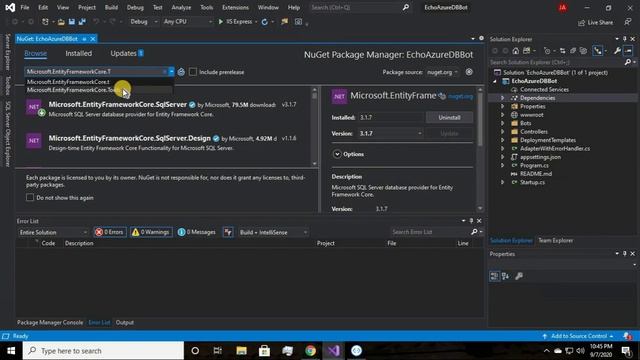This screenshot has height=360, width=640.
Task: Click Solution Explorer search magnifier icon
Action: [628, 62]
